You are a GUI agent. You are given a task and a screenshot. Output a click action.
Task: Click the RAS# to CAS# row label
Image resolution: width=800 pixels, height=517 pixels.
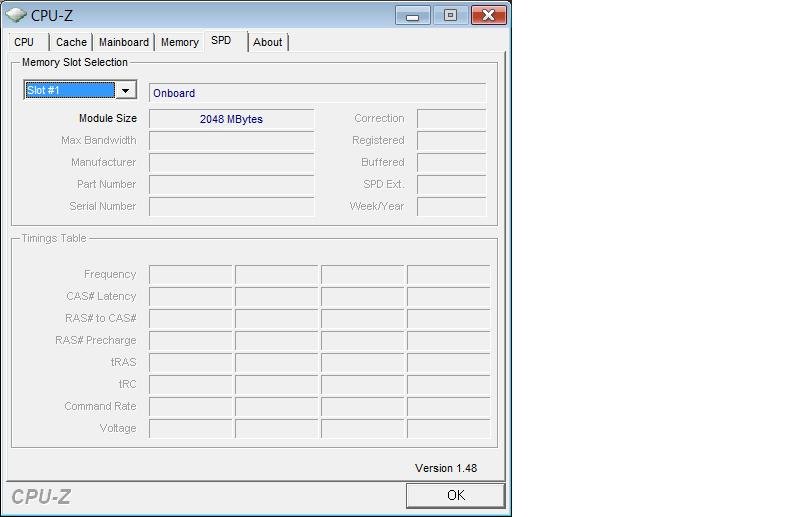101,318
